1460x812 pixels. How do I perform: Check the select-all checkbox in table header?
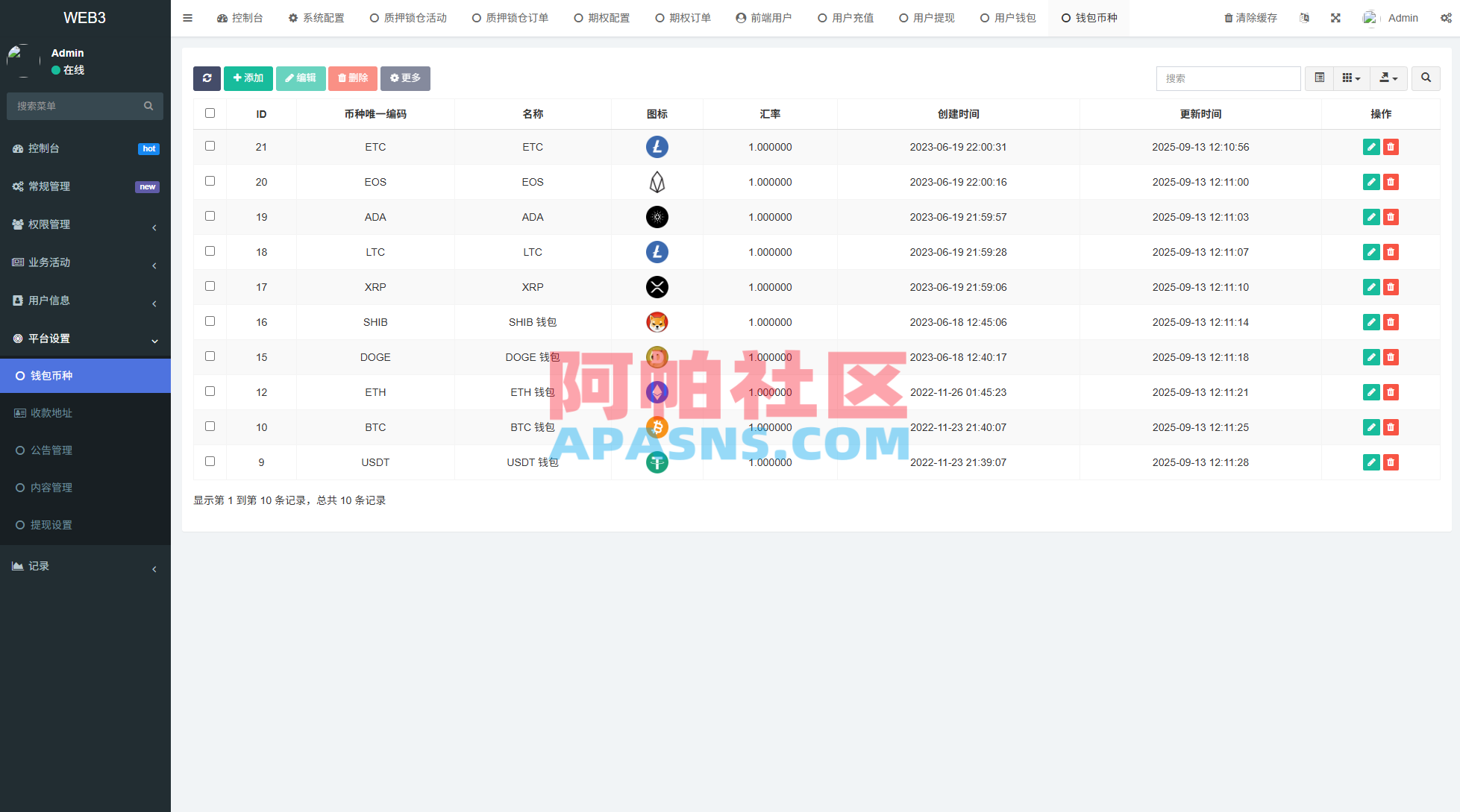point(210,113)
